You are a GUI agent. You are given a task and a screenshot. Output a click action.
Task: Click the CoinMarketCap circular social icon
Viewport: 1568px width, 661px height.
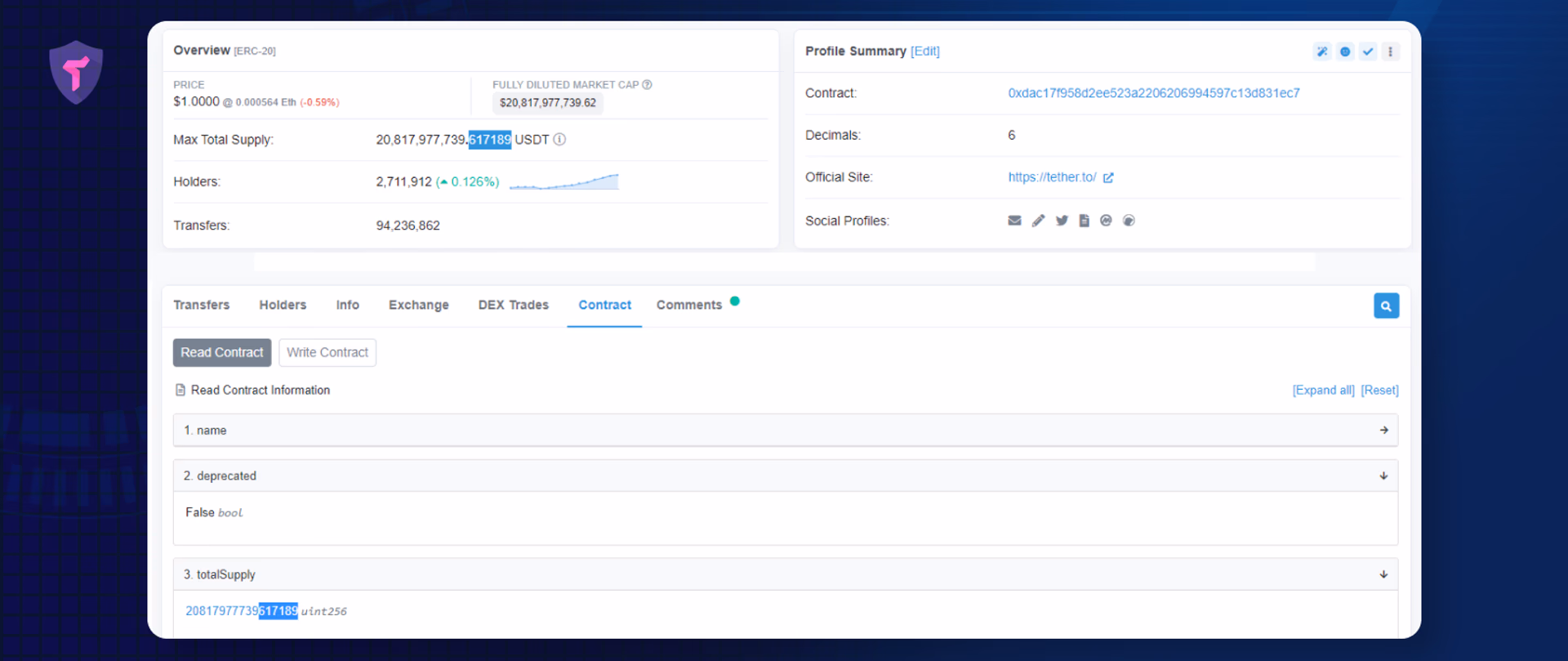point(1106,221)
